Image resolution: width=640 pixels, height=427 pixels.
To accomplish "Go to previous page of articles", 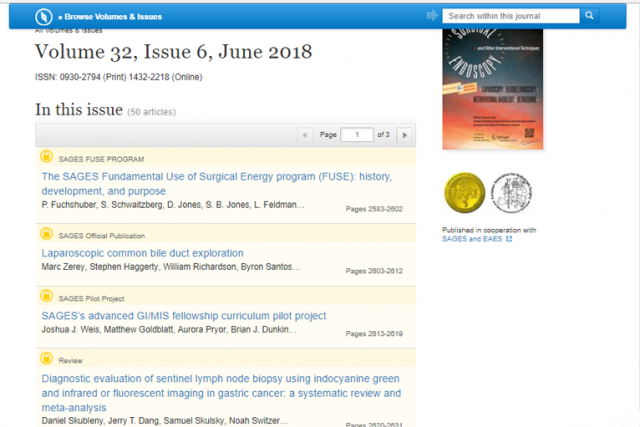I will tap(305, 134).
